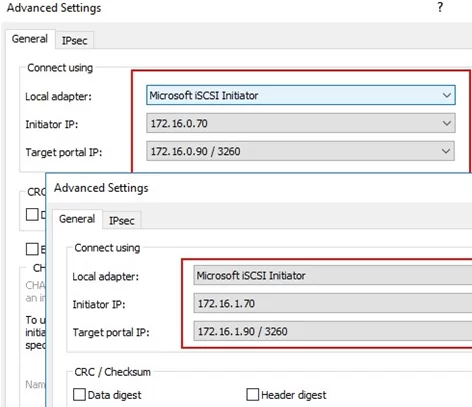Select General tab in back Advanced Settings window

point(30,39)
